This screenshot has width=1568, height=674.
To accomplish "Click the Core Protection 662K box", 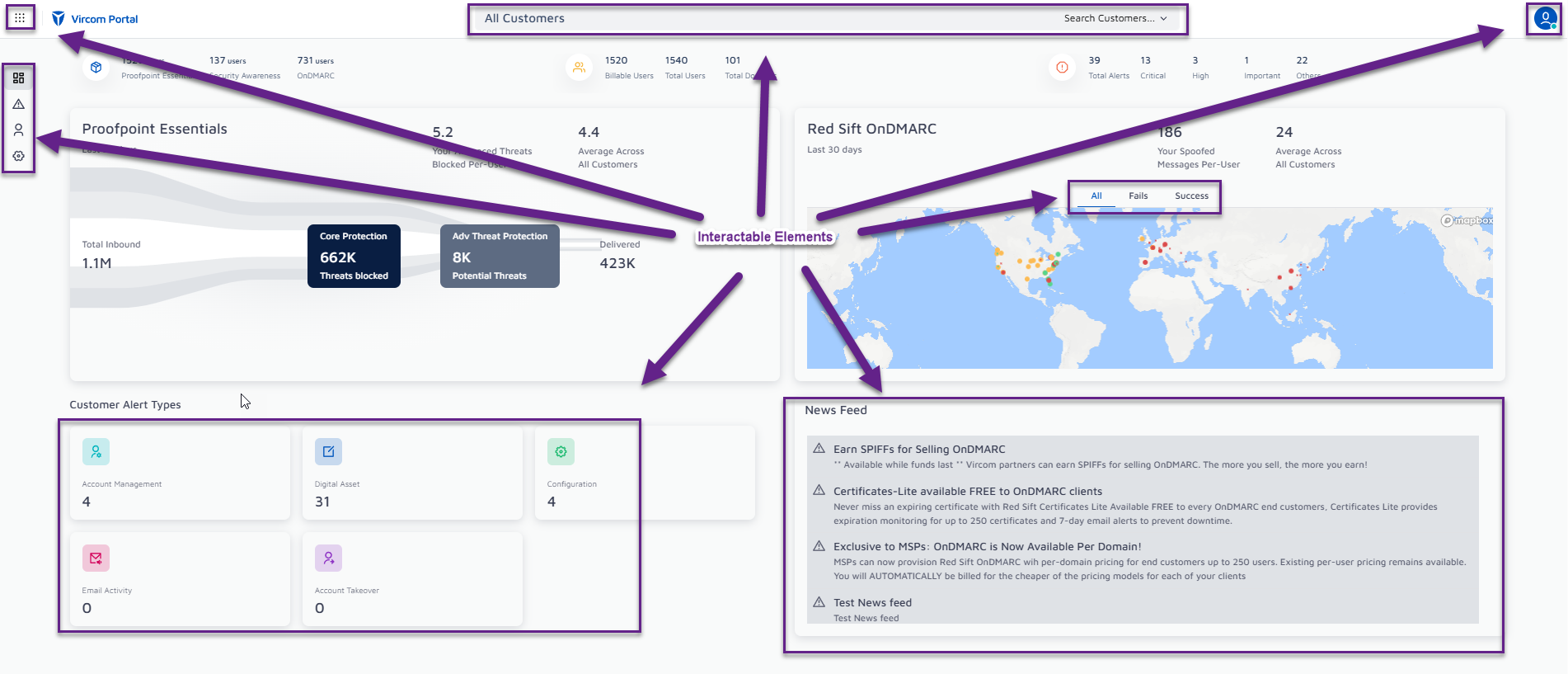I will (354, 256).
